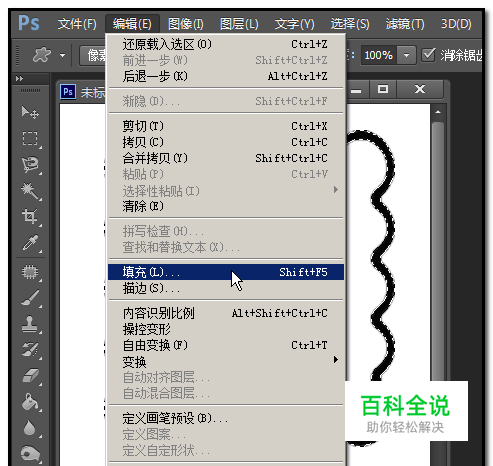Image resolution: width=493 pixels, height=466 pixels.
Task: Toggle the anti-alias (消除锯齿) checkbox
Action: [428, 55]
